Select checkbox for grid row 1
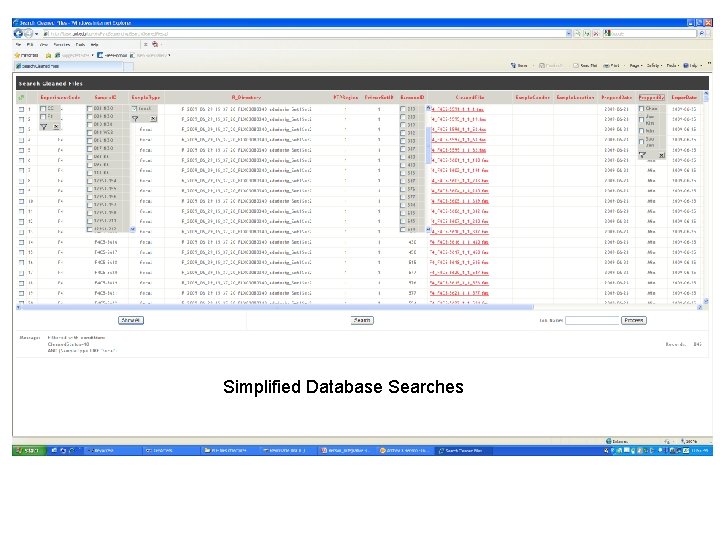Screen dimensions: 720x540 [x=21, y=109]
